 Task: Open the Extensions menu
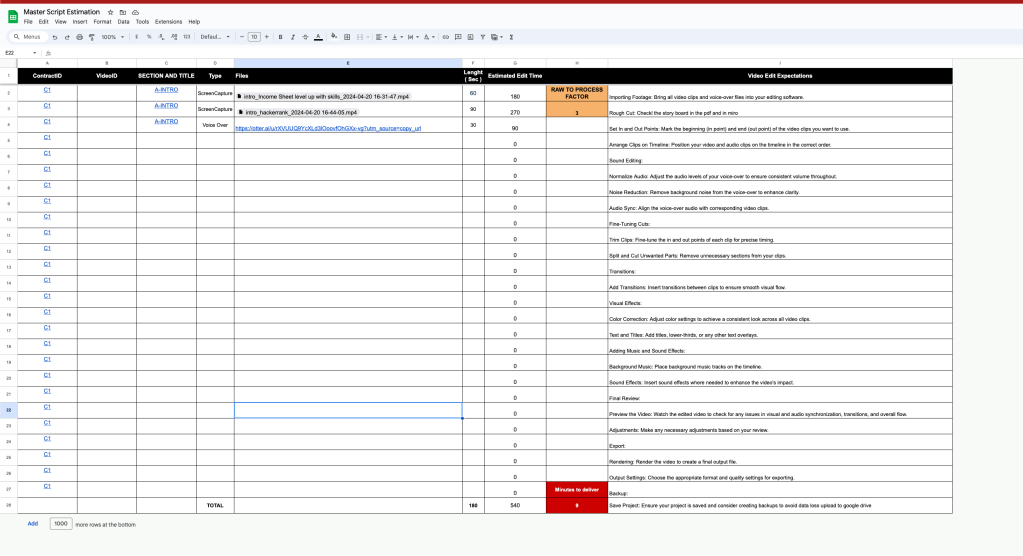[168, 22]
